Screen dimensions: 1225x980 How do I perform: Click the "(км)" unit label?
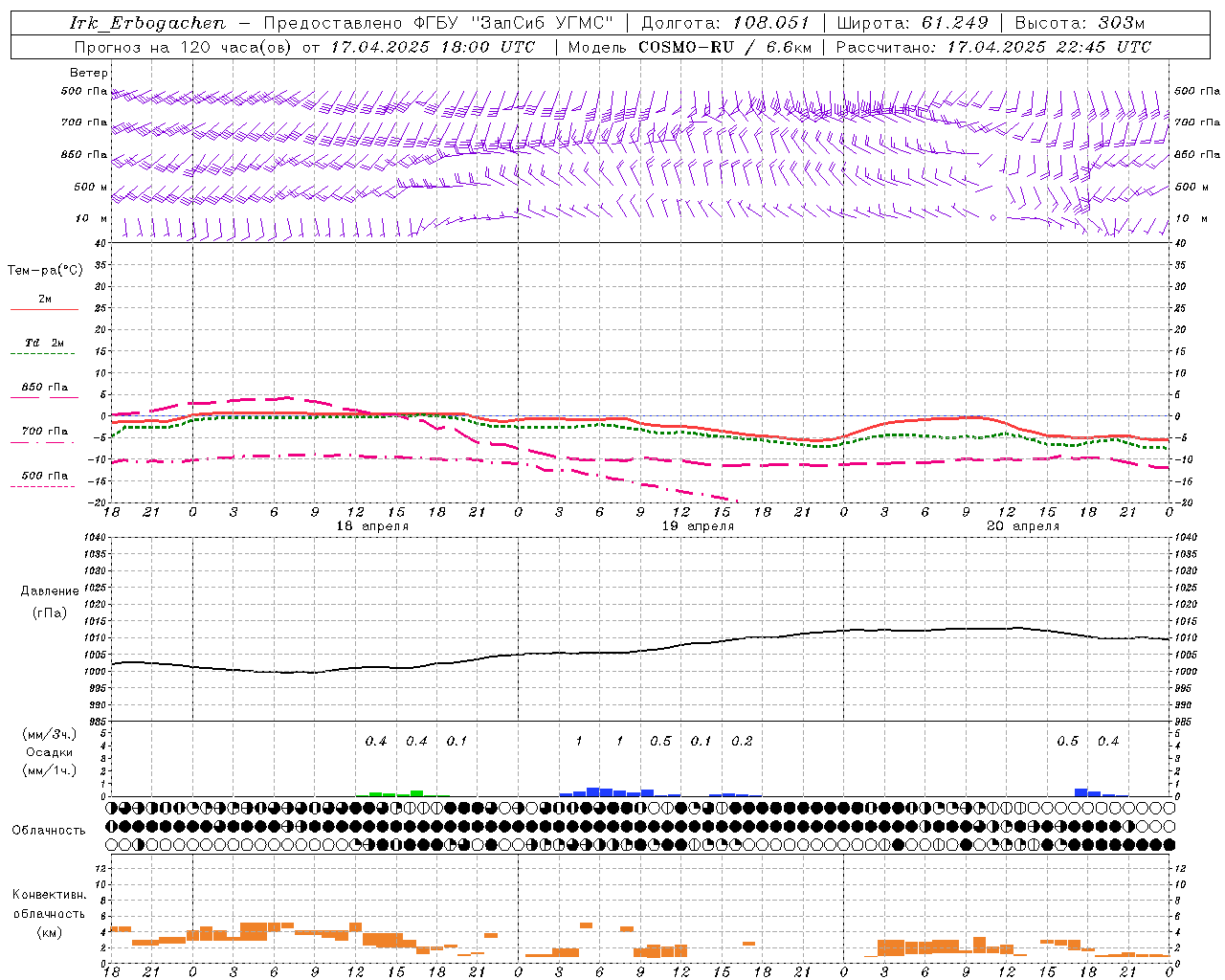click(49, 931)
